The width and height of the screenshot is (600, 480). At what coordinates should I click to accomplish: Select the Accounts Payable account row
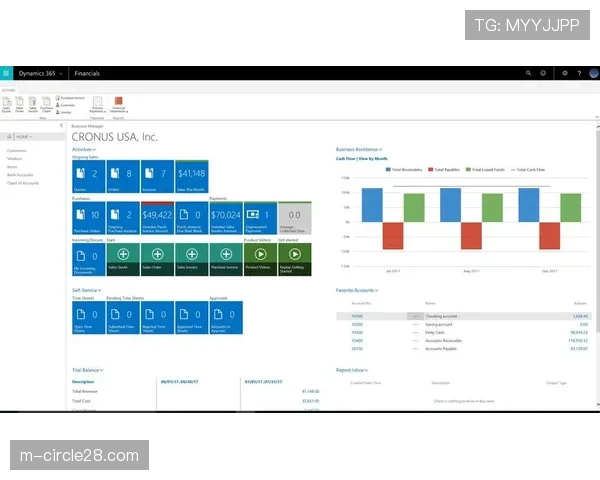click(x=464, y=349)
